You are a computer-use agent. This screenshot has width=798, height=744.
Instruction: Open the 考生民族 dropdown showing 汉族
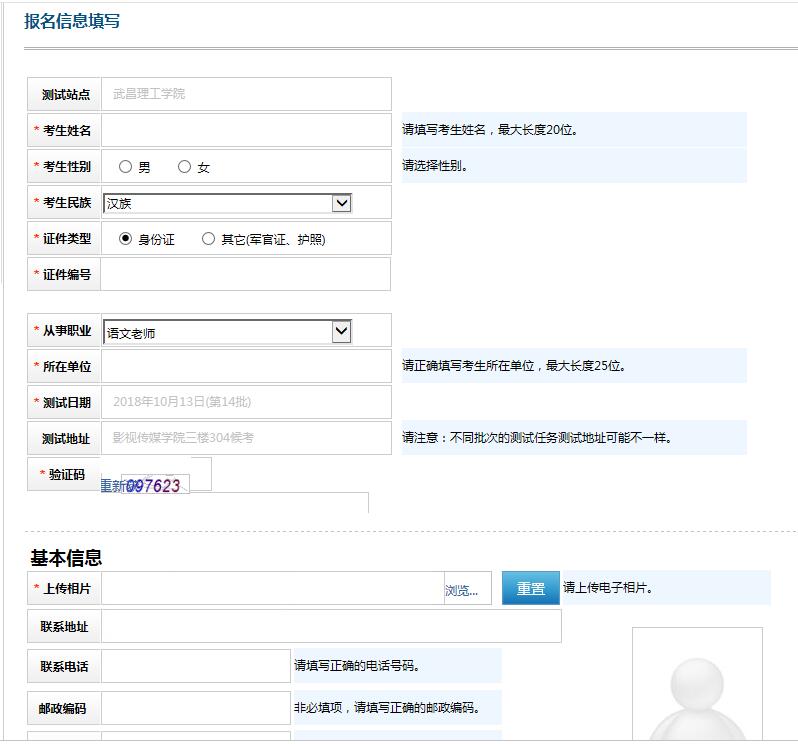(227, 203)
